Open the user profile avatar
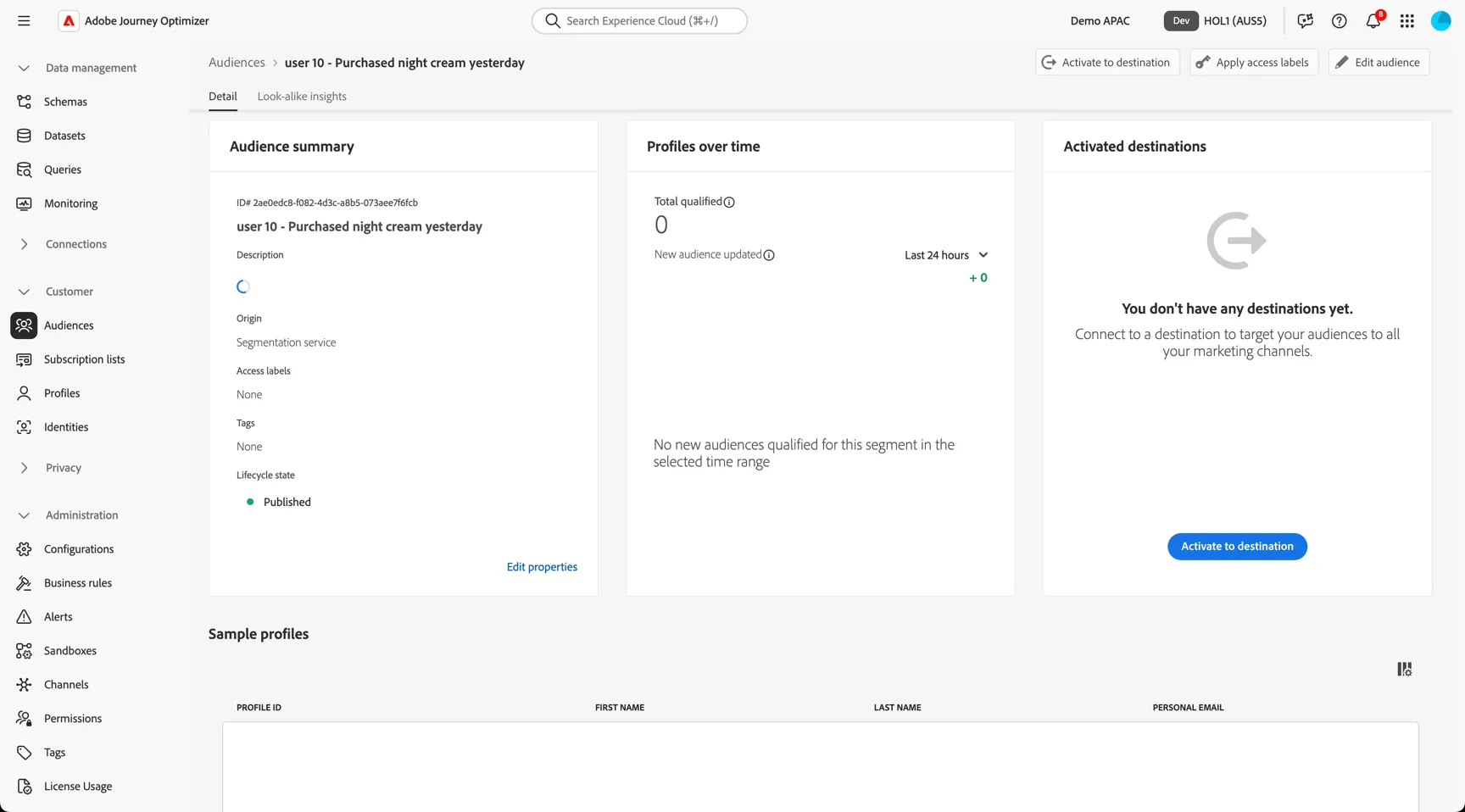This screenshot has width=1465, height=812. [x=1441, y=21]
